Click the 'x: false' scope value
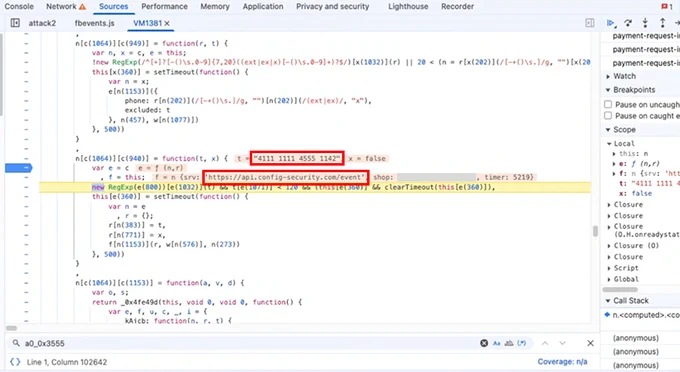Image resolution: width=680 pixels, height=372 pixels. [635, 193]
